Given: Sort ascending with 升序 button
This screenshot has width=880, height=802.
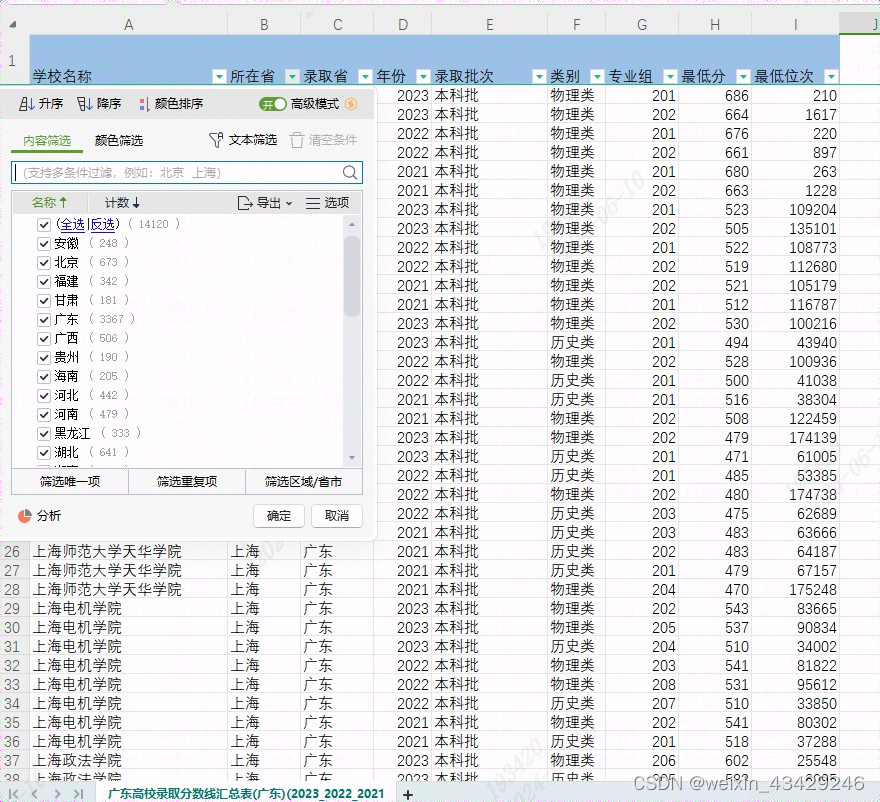Looking at the screenshot, I should 41,104.
